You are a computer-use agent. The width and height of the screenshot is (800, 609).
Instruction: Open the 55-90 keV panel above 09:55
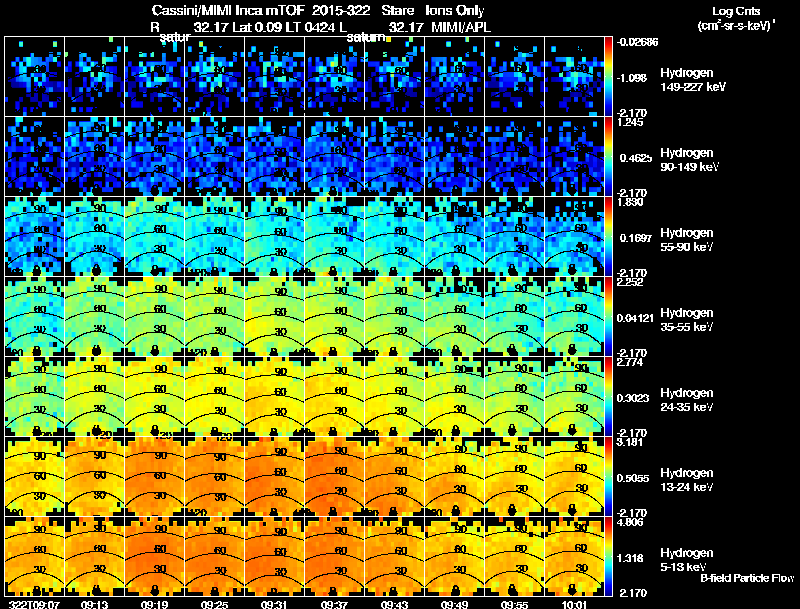[x=514, y=236]
